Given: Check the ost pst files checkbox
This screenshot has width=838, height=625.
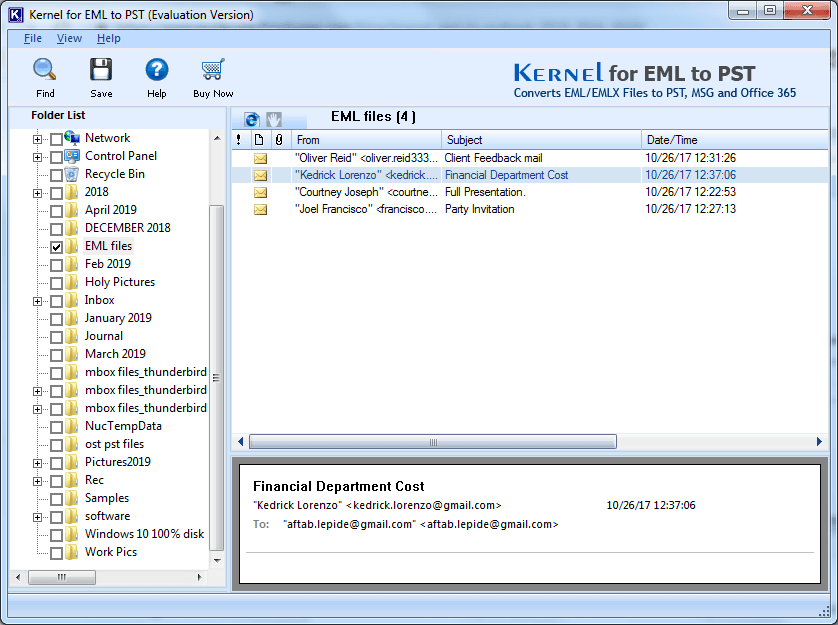Looking at the screenshot, I should 56,445.
